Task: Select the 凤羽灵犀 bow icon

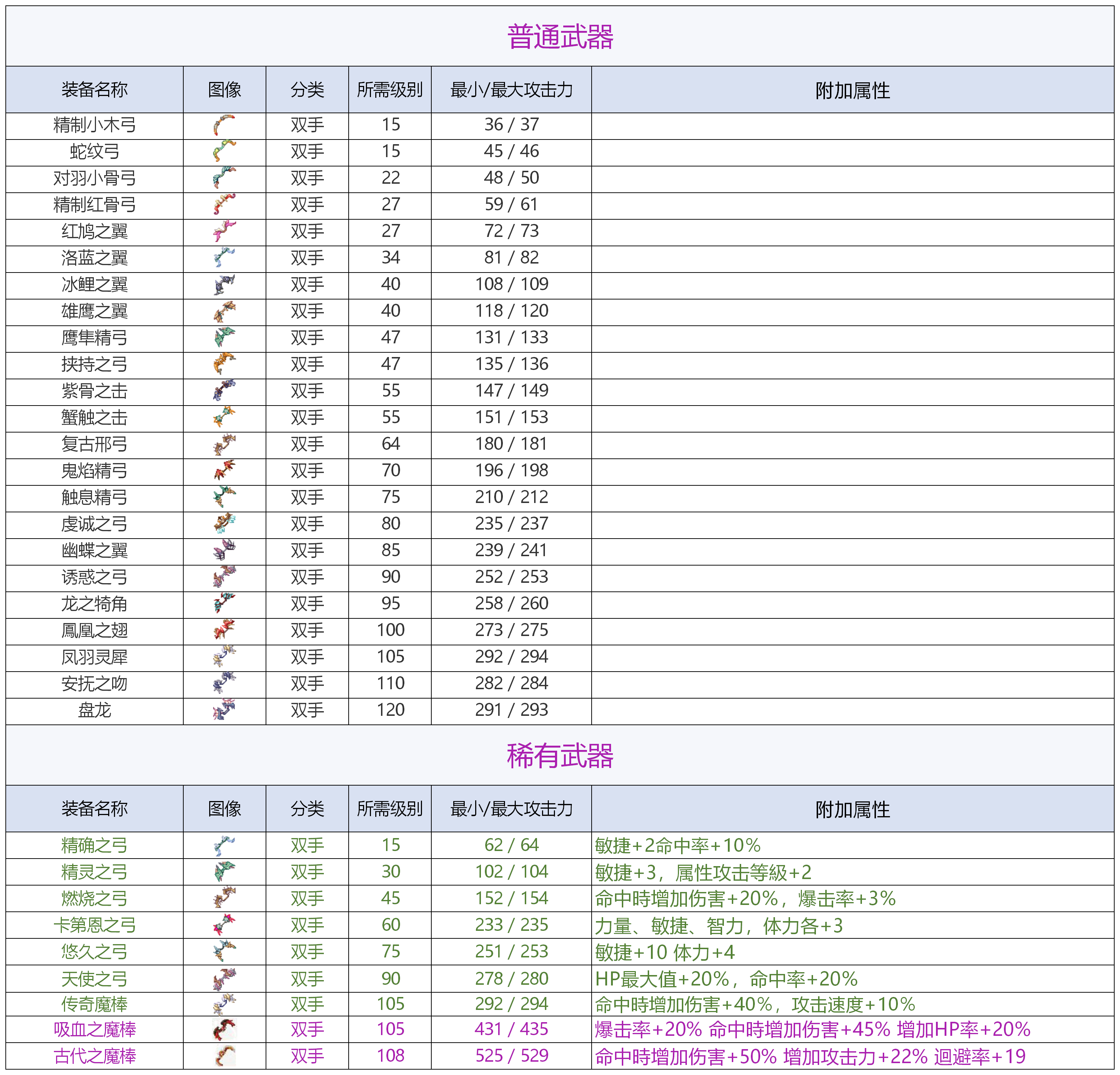Action: 224,657
